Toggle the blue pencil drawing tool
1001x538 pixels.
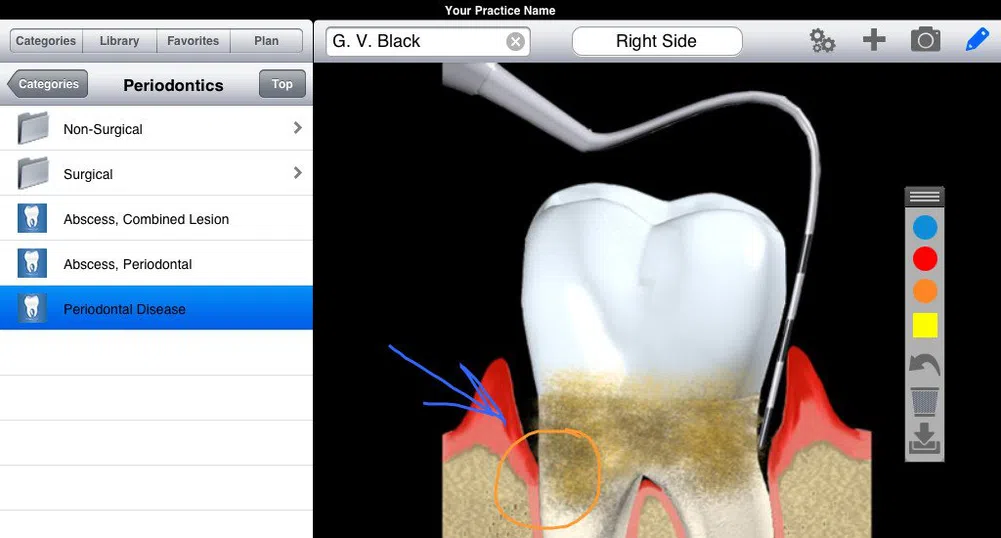tap(976, 40)
